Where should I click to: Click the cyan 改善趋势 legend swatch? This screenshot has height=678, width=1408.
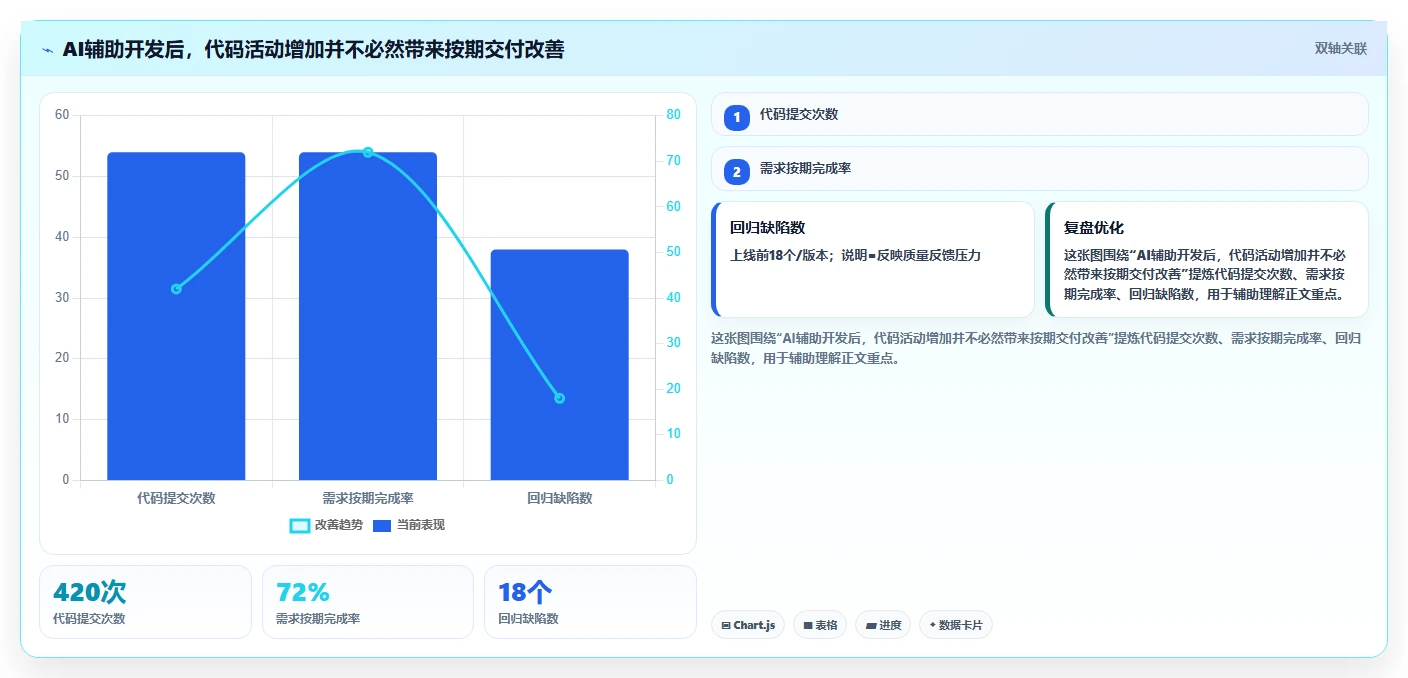(299, 525)
